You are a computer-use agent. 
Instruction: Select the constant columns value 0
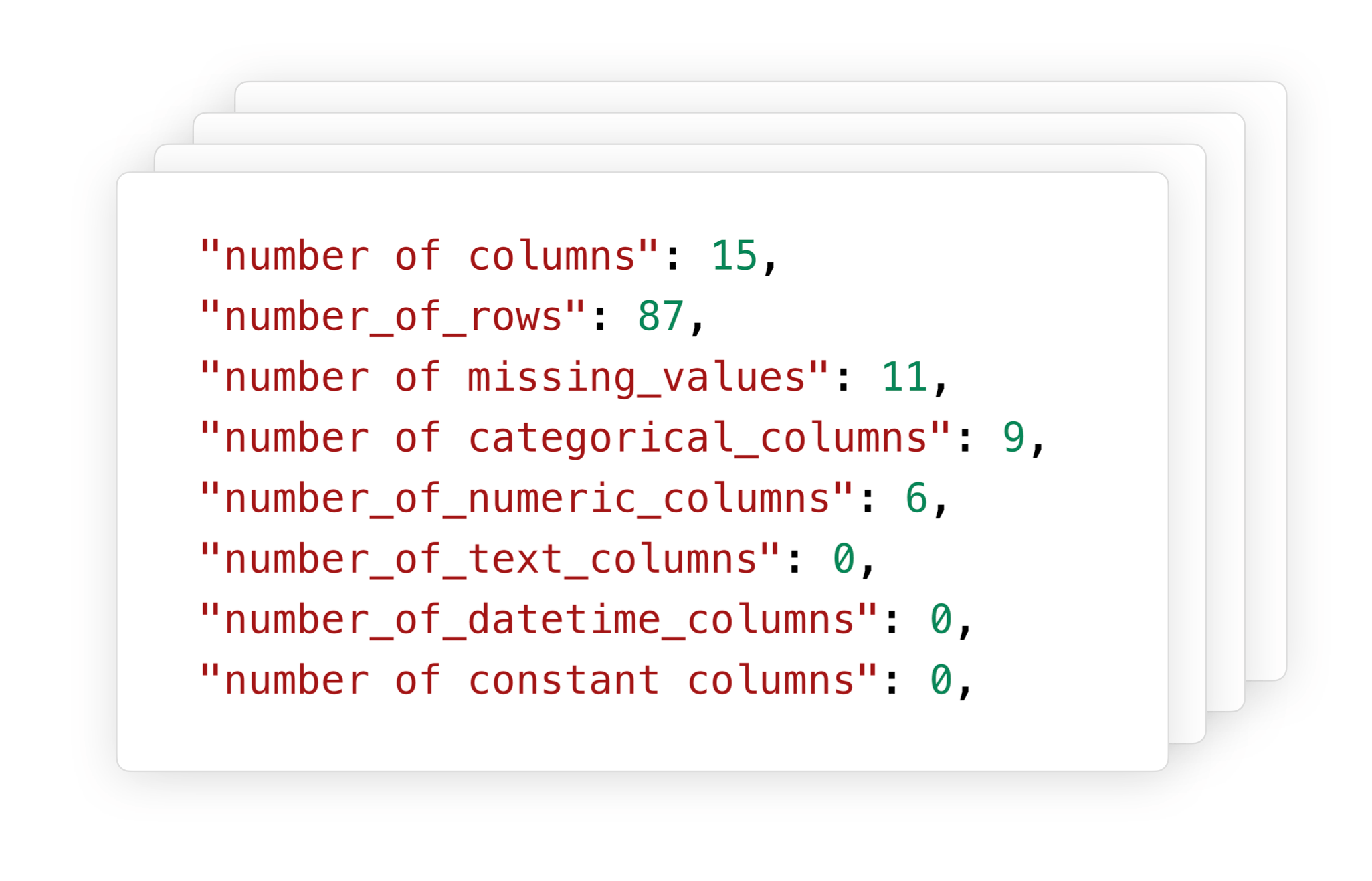pyautogui.click(x=941, y=680)
